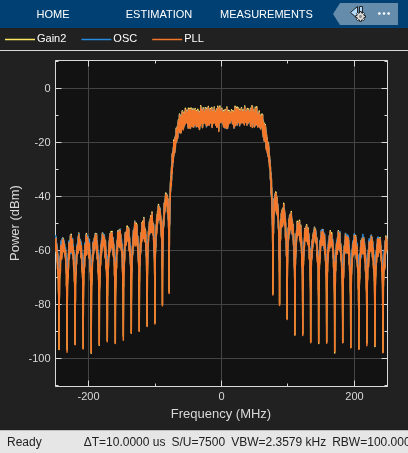Click the VBW=2.3579 kHz status readout
This screenshot has height=453, width=408.
pos(278,442)
